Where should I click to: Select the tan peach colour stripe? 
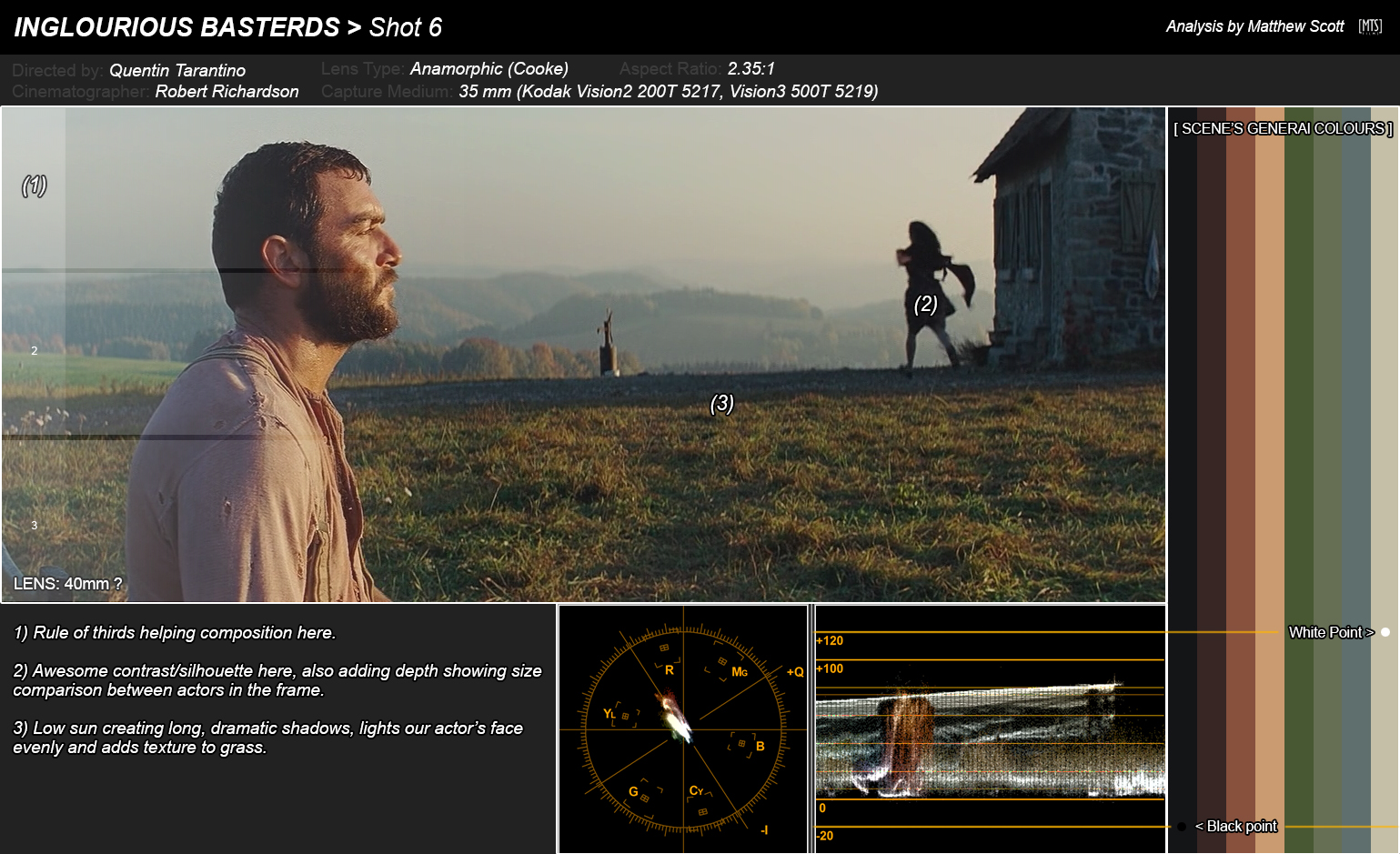tap(1270, 480)
